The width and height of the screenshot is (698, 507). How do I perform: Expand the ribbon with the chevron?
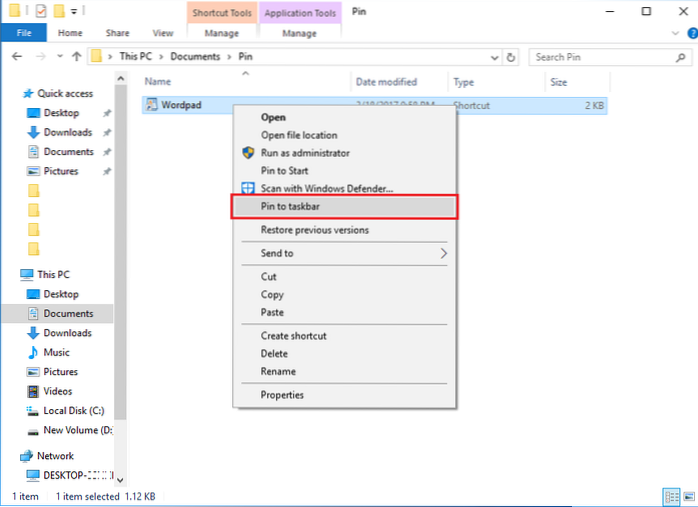coord(673,32)
